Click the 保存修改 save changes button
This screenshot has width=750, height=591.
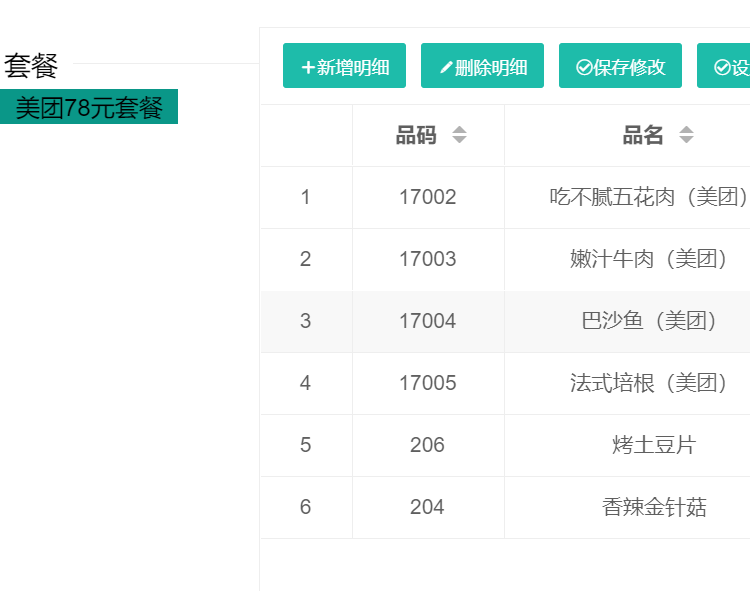point(620,66)
